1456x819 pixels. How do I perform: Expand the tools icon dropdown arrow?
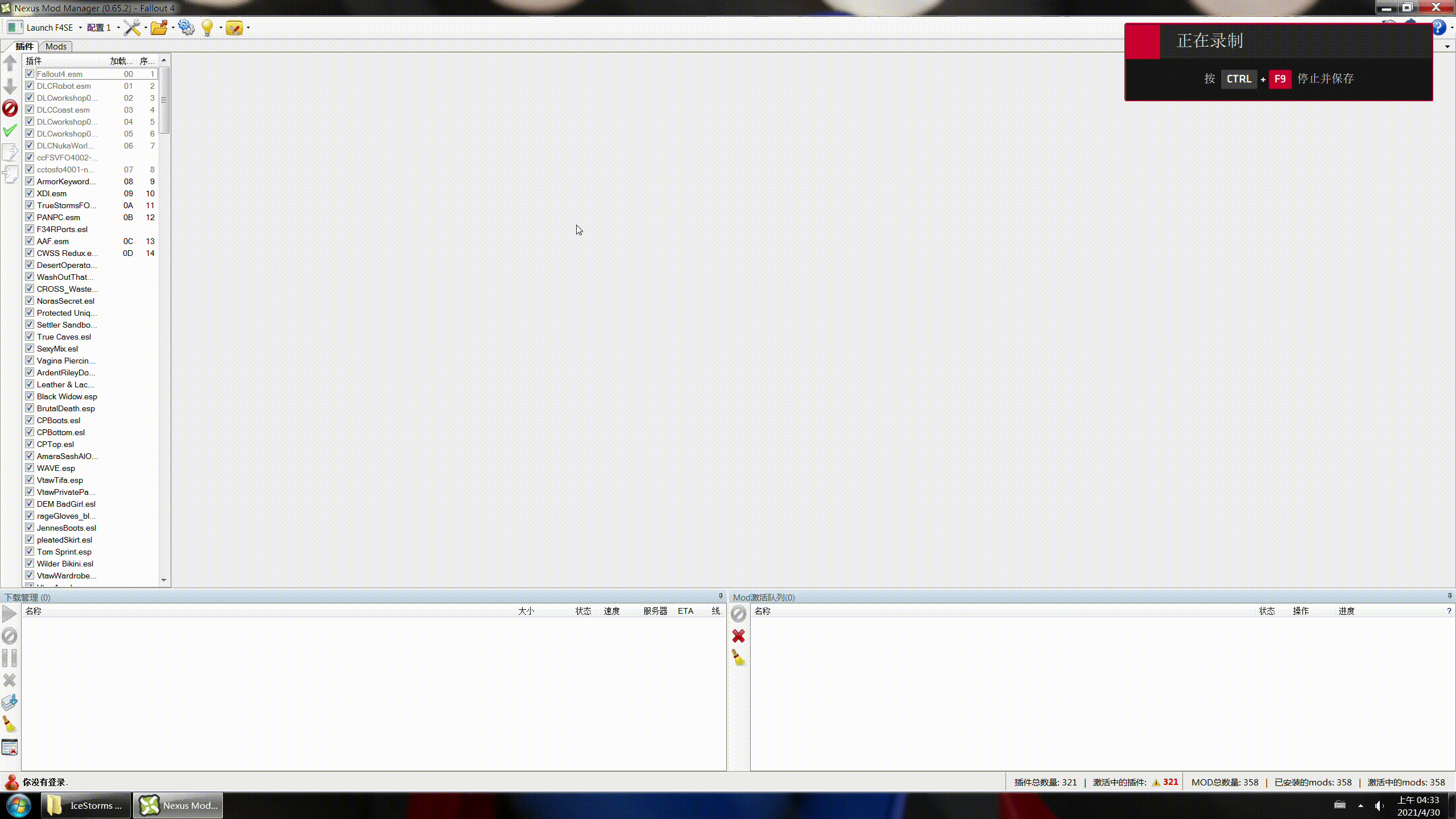point(146,28)
